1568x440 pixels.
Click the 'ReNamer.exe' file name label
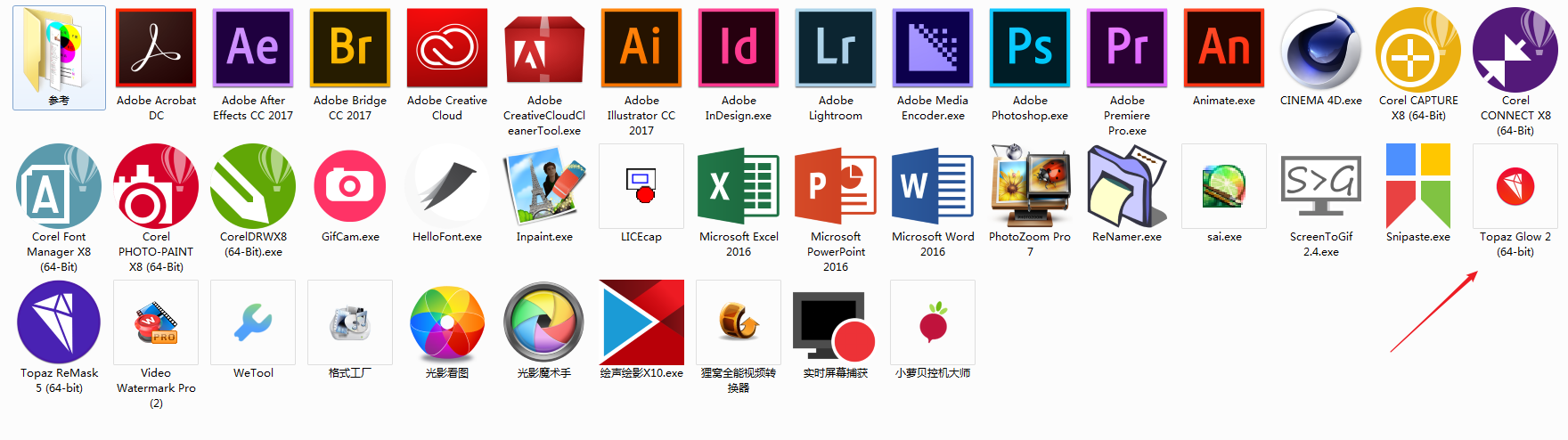tap(1127, 237)
